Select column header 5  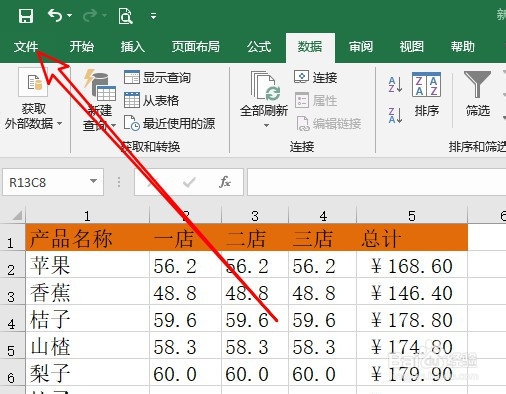(412, 216)
